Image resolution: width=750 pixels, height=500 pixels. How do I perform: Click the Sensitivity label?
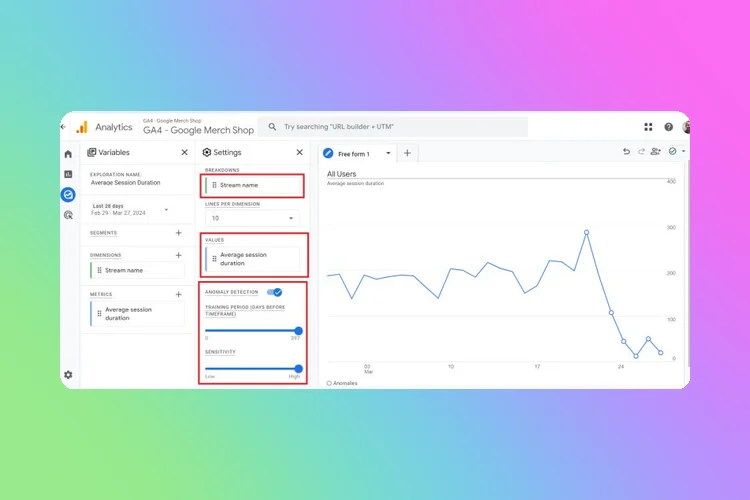[220, 352]
